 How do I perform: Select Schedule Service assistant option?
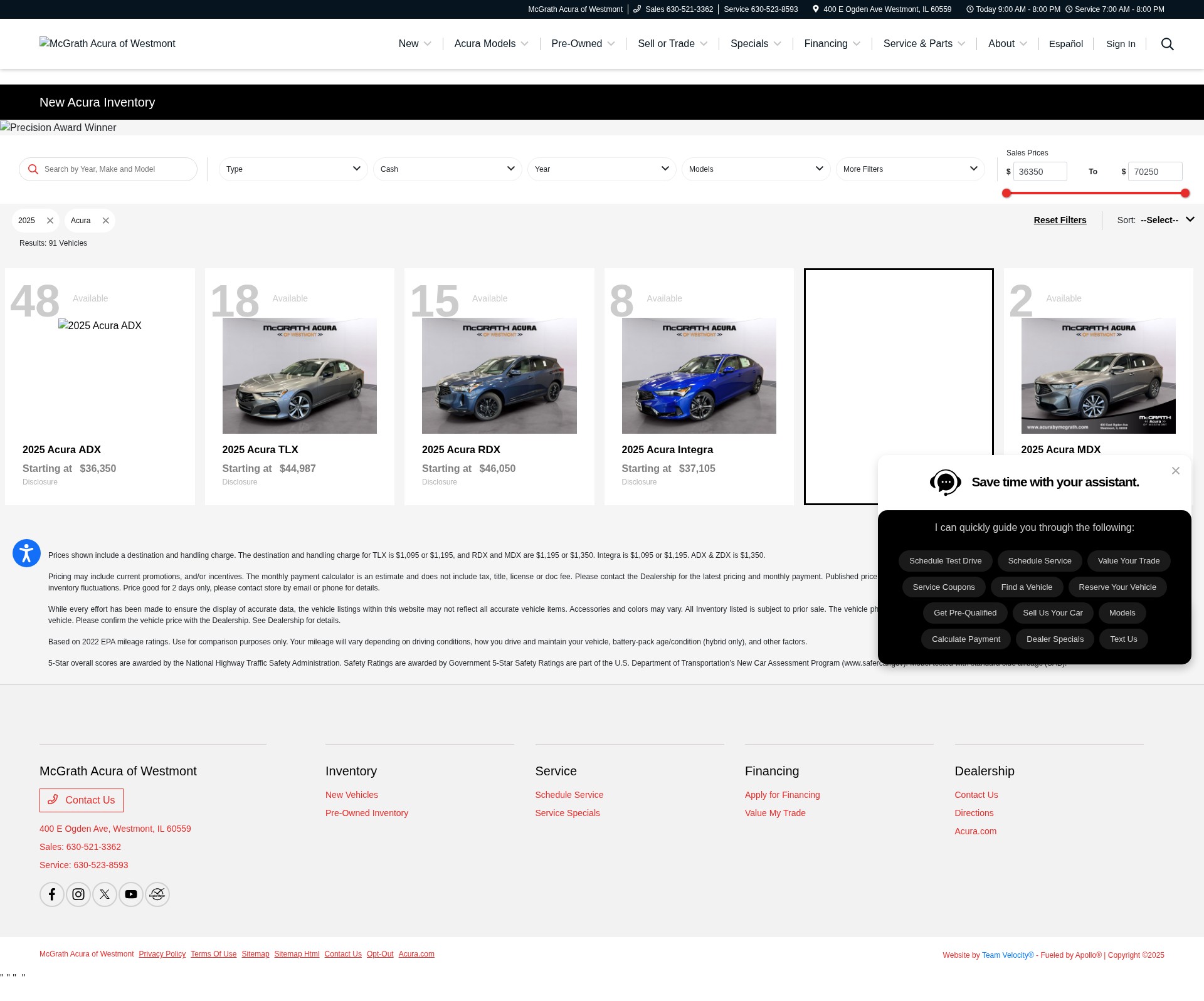coord(1039,561)
